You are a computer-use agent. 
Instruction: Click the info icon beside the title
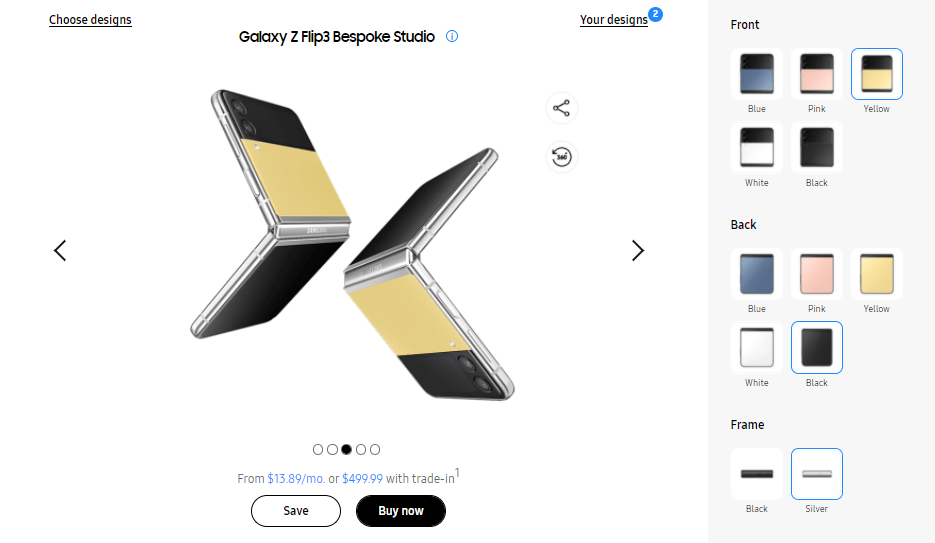point(452,37)
